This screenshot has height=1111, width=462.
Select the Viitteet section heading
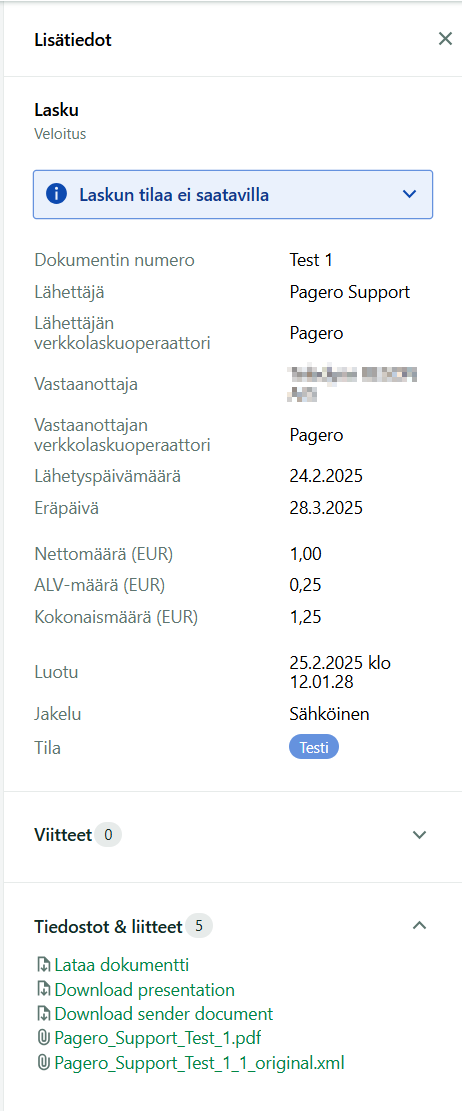coord(63,835)
